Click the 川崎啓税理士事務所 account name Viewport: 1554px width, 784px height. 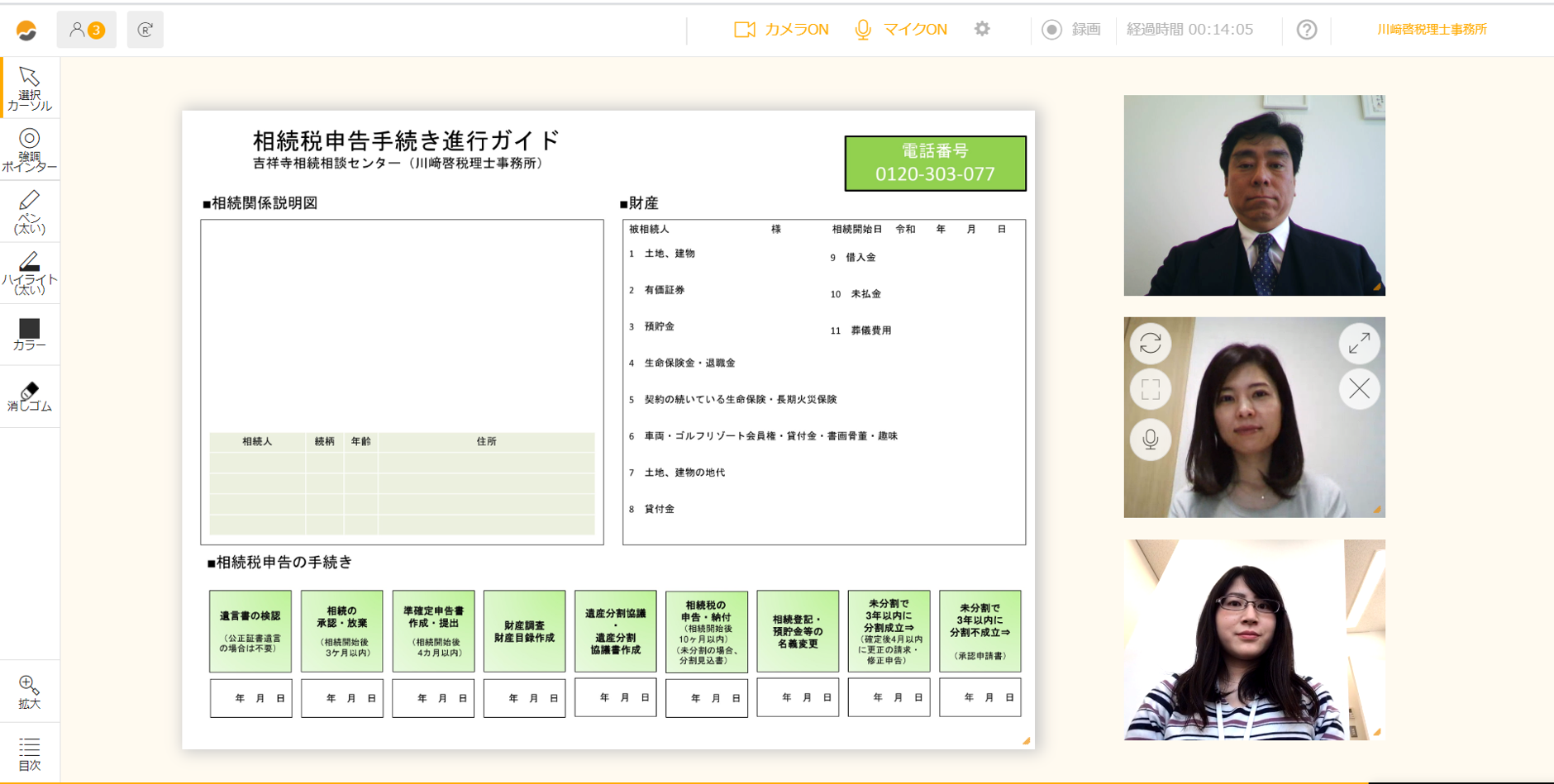point(1432,30)
